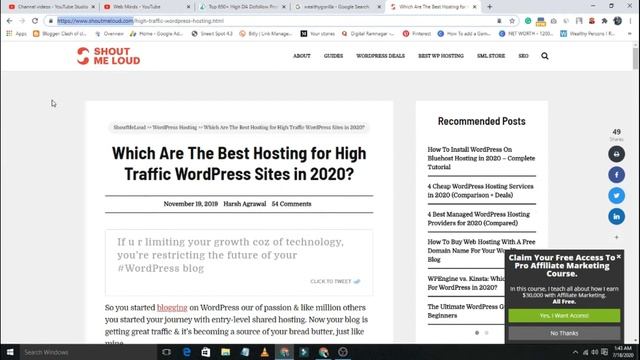Close the affiliate marketing popup
The image size is (640, 360).
tap(619, 256)
